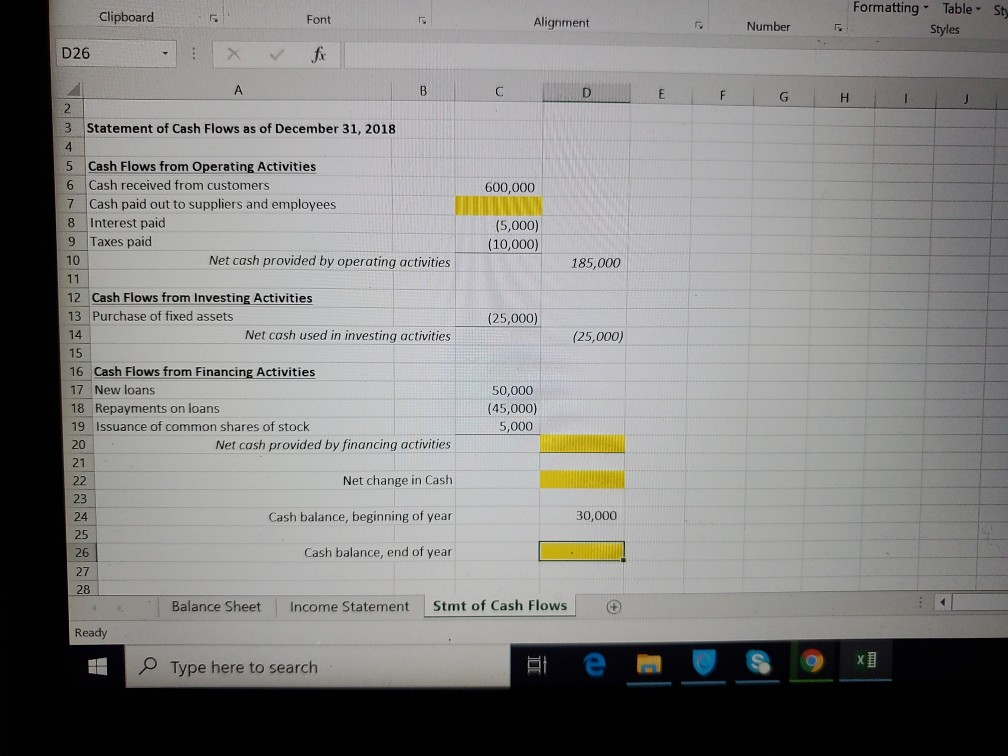Image resolution: width=1008 pixels, height=756 pixels.
Task: Select row 26 header
Action: pyautogui.click(x=82, y=552)
